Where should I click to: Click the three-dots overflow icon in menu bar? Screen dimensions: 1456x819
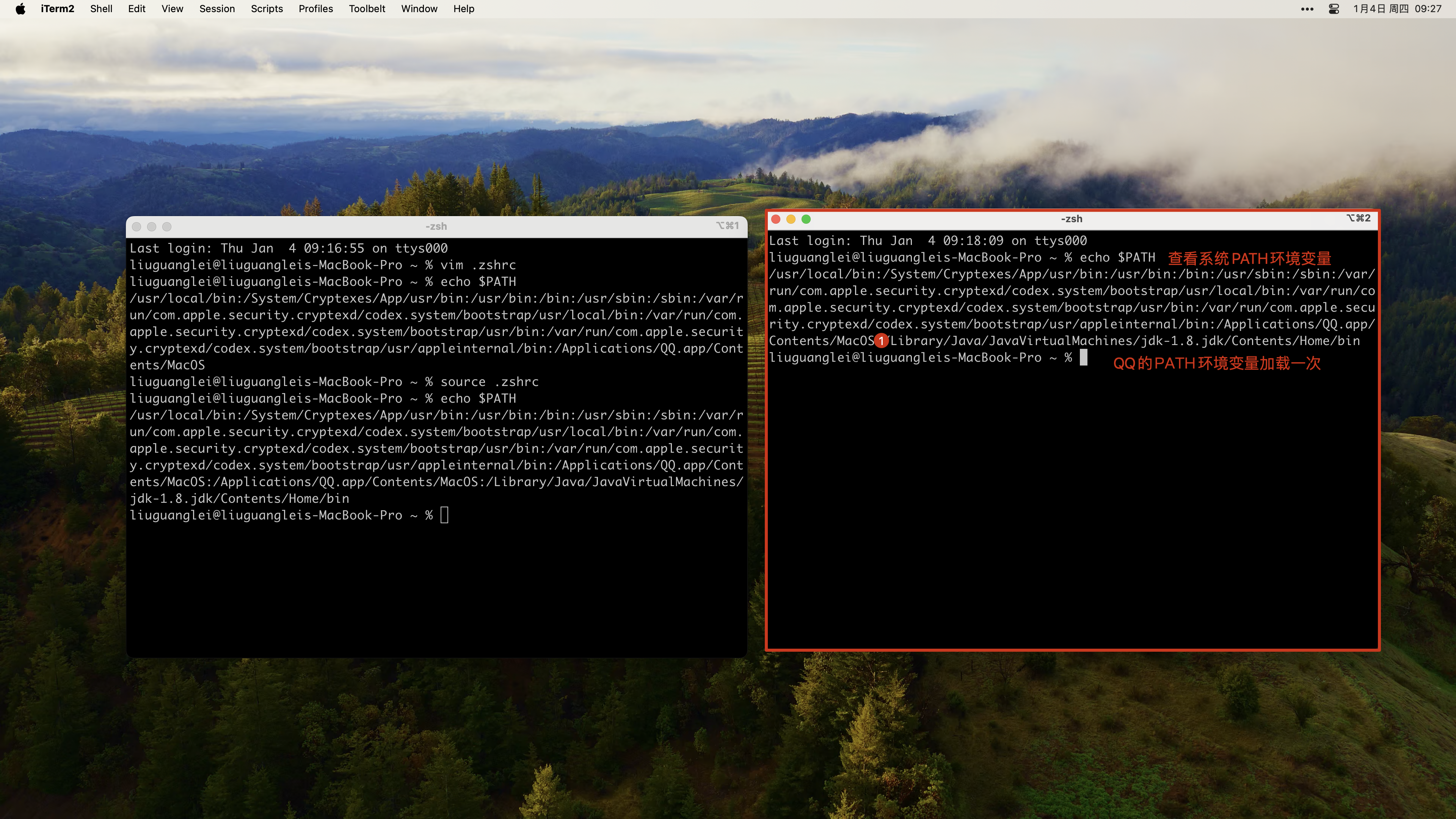[1307, 9]
